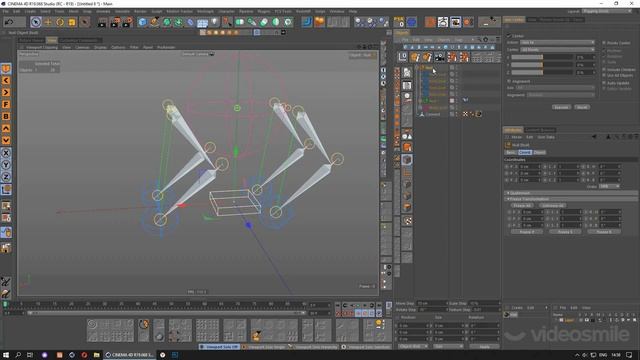
Task: Switch to Back view B icon
Action: tap(6, 116)
